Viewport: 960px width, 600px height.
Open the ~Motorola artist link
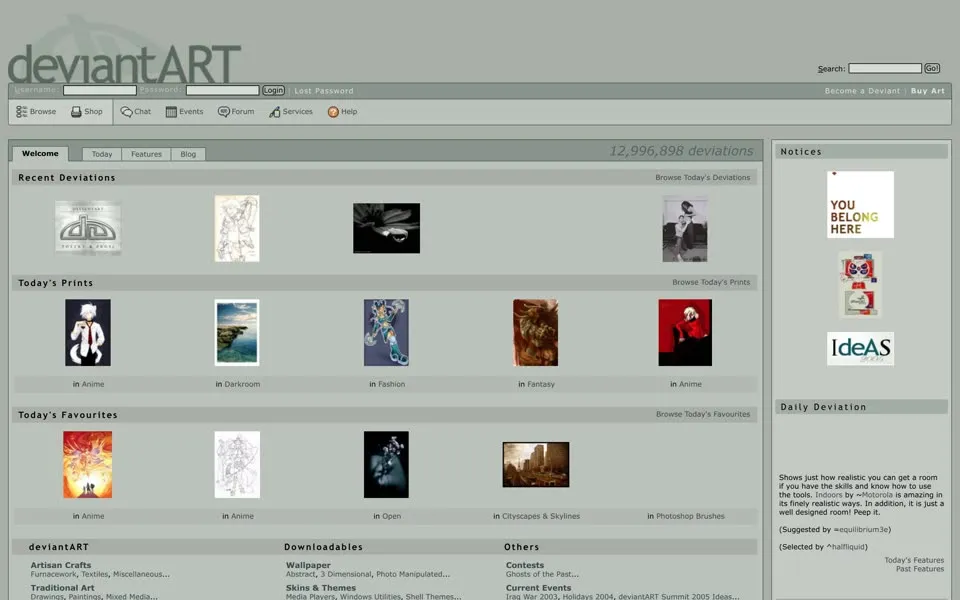pyautogui.click(x=874, y=495)
